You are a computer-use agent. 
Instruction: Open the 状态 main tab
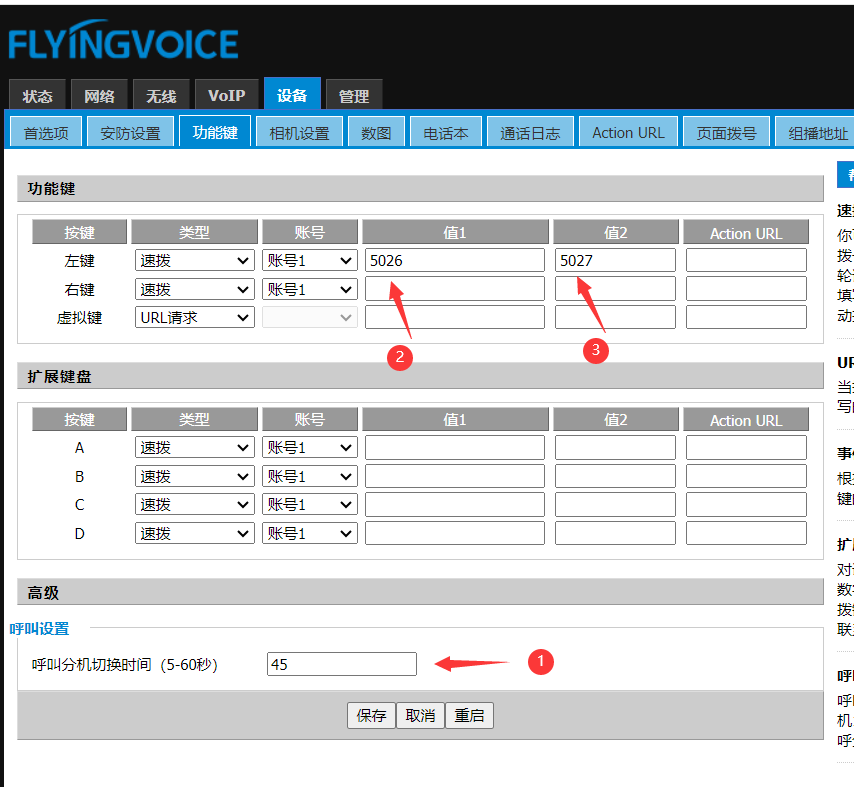[38, 96]
